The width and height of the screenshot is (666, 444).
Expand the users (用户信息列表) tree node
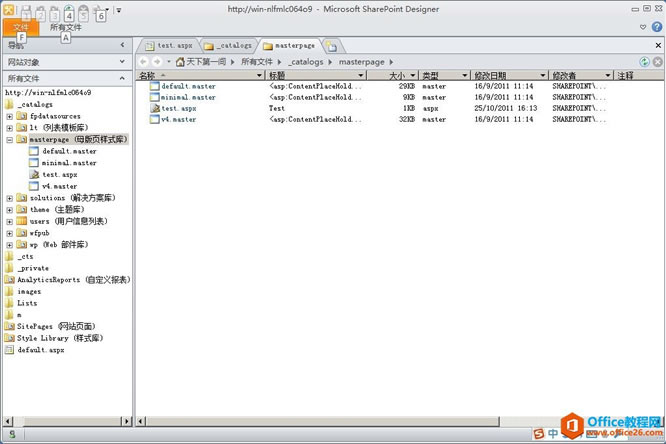pyautogui.click(x=9, y=221)
